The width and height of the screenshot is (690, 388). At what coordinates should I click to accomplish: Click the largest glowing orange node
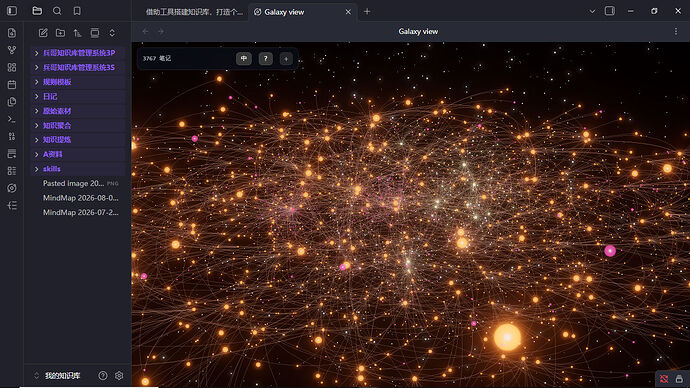[507, 337]
